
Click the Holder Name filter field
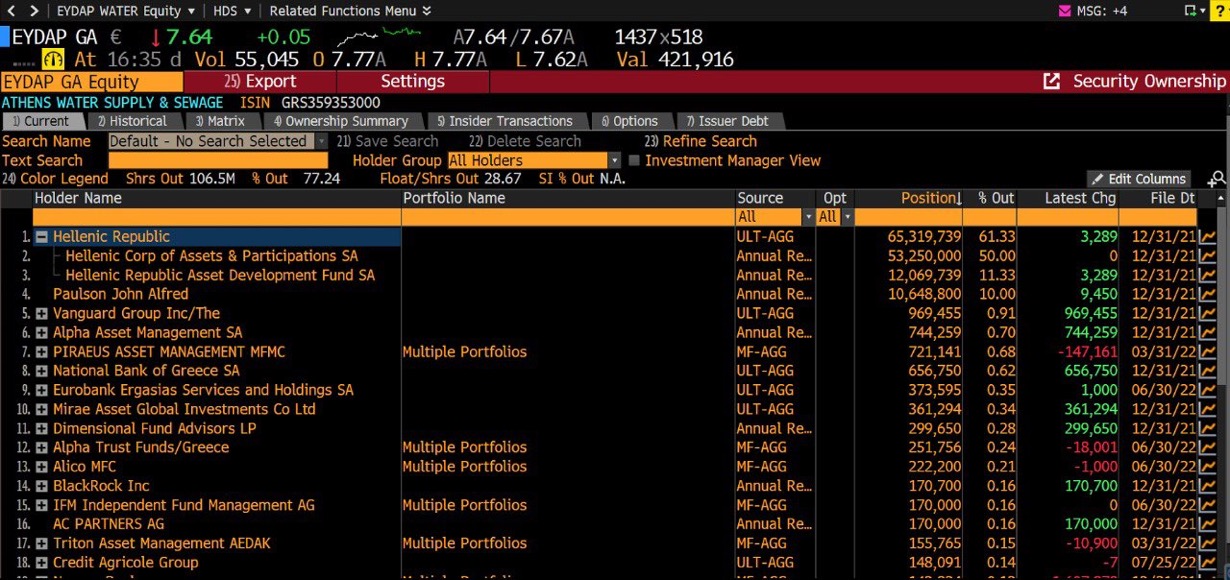pyautogui.click(x=217, y=217)
